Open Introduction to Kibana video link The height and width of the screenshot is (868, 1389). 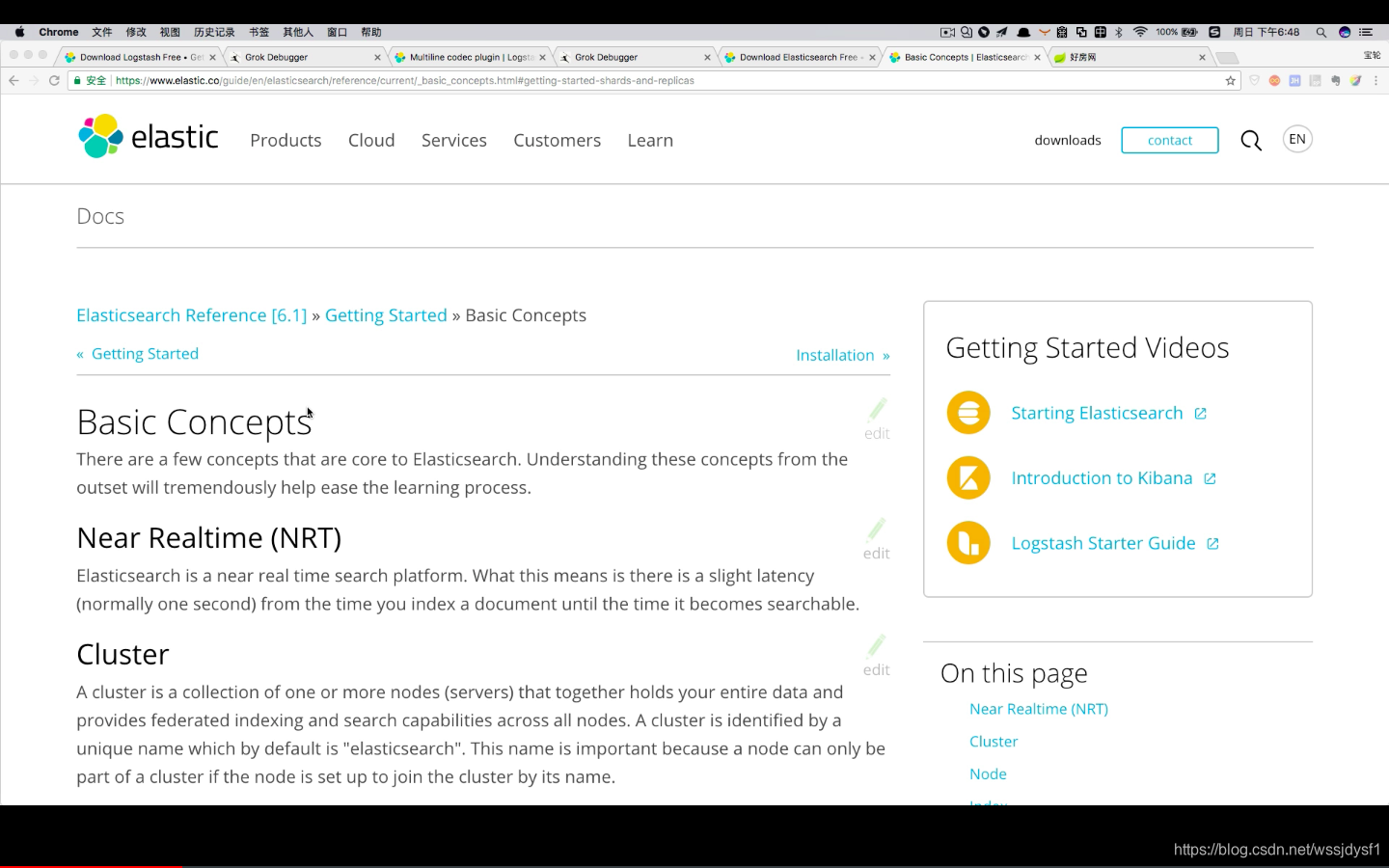(1113, 478)
